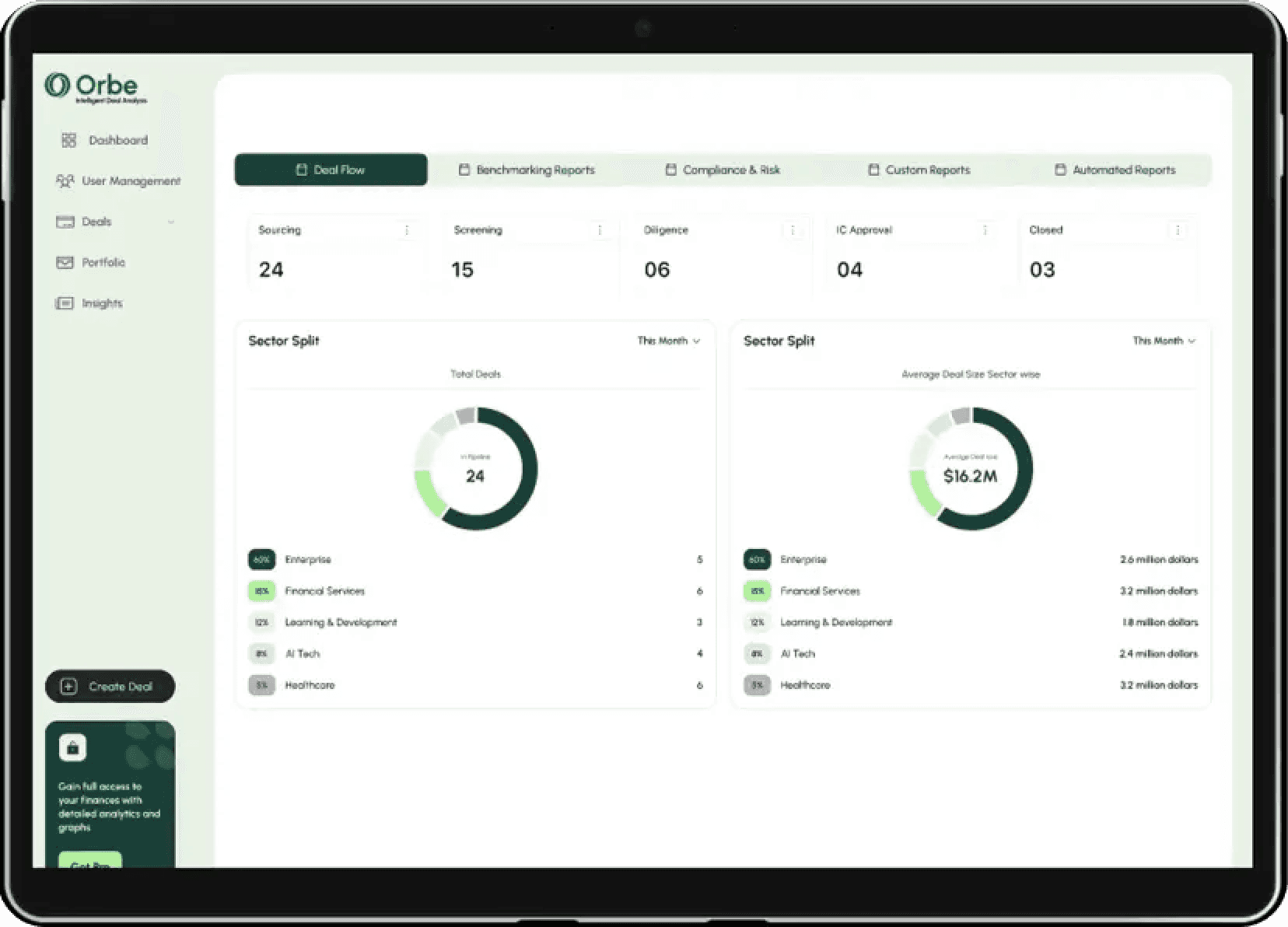Click the Create Deal button
Screen dimensions: 1288x927
tap(110, 686)
